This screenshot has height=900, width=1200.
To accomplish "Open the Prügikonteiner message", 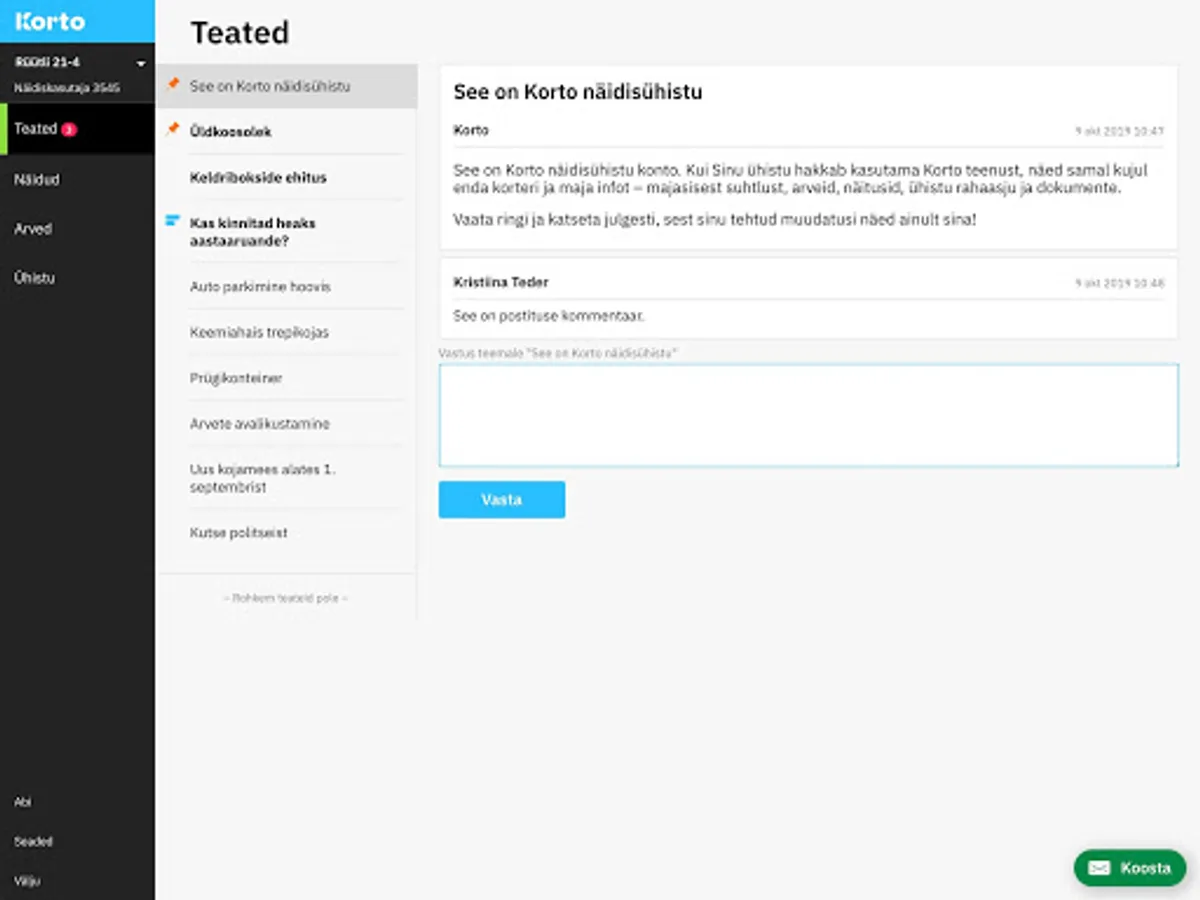I will 236,378.
